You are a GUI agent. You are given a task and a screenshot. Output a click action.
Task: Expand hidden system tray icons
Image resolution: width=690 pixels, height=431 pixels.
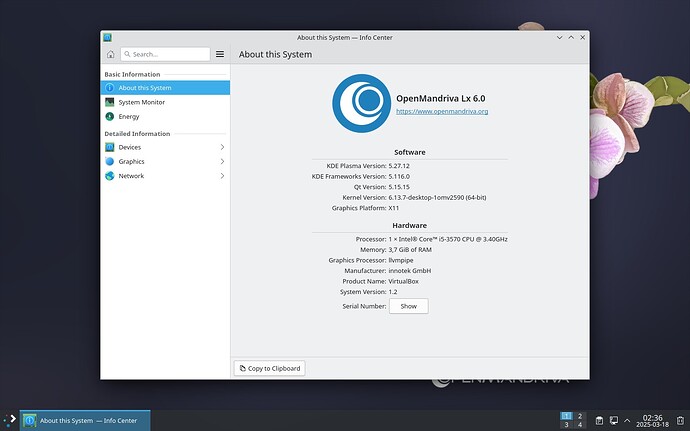(x=627, y=420)
